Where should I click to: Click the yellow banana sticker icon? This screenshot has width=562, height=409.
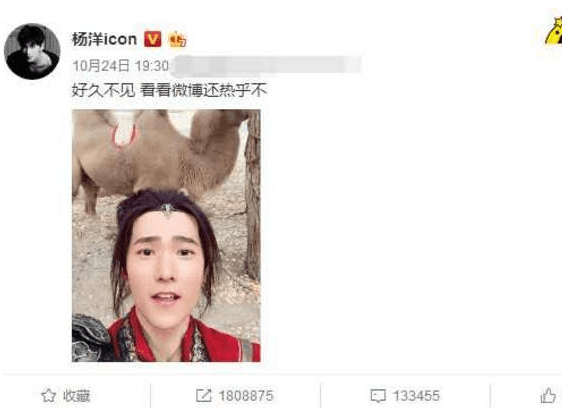[553, 32]
